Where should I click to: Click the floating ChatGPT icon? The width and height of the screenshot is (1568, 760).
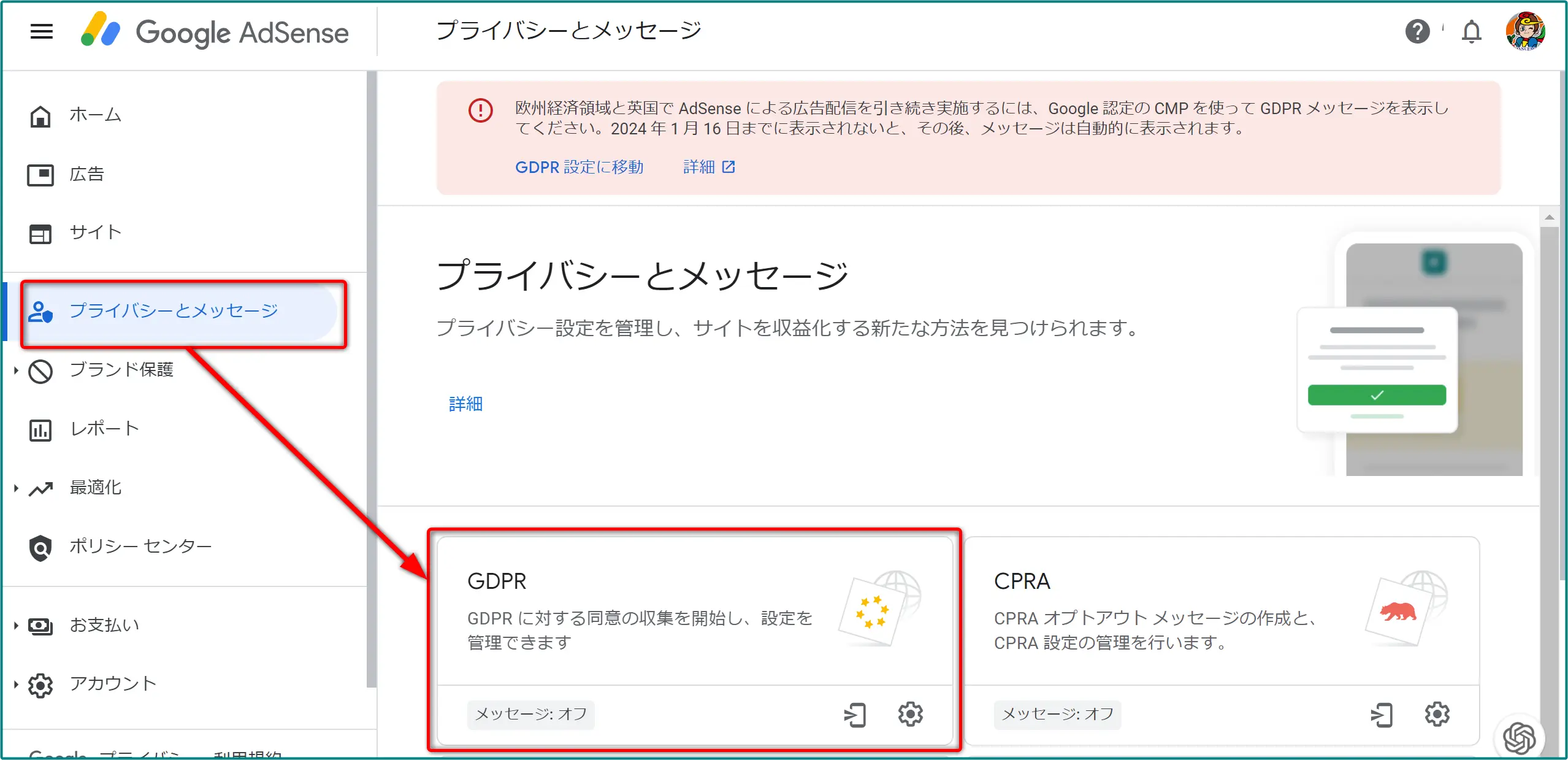(1520, 738)
